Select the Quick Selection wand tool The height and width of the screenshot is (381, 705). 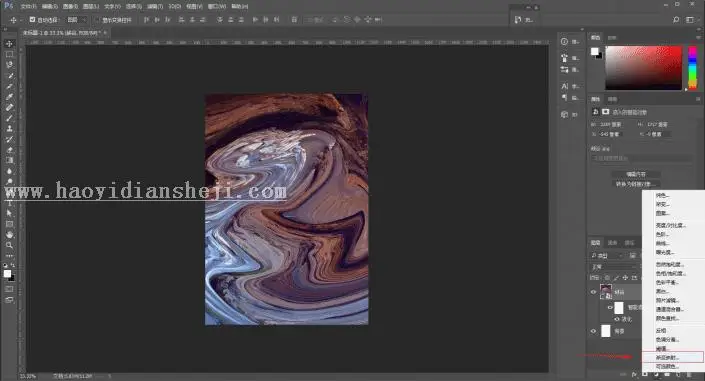tap(9, 76)
